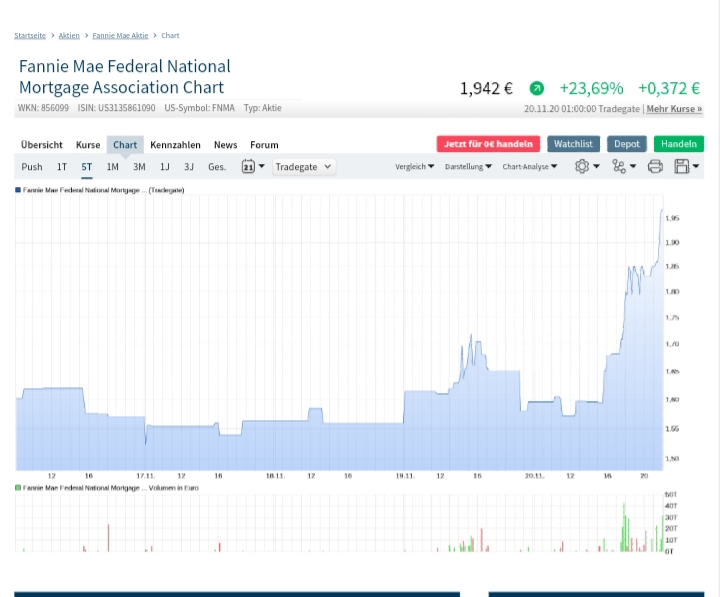Open the Forum tab
The width and height of the screenshot is (720, 597).
(x=264, y=145)
